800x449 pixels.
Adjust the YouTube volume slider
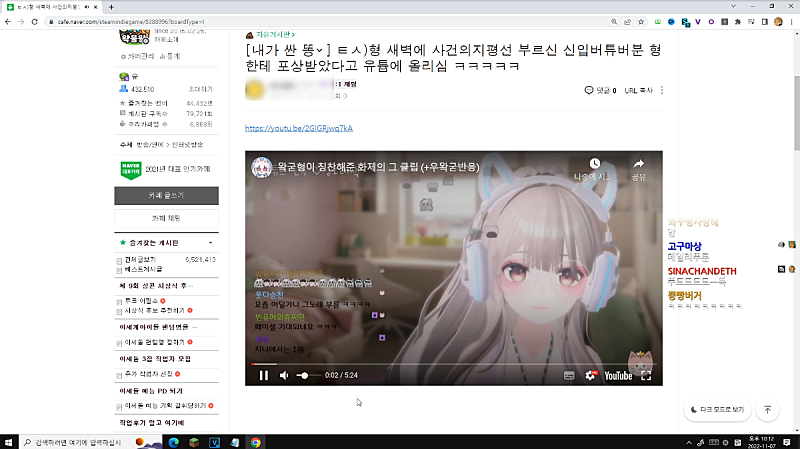click(308, 376)
